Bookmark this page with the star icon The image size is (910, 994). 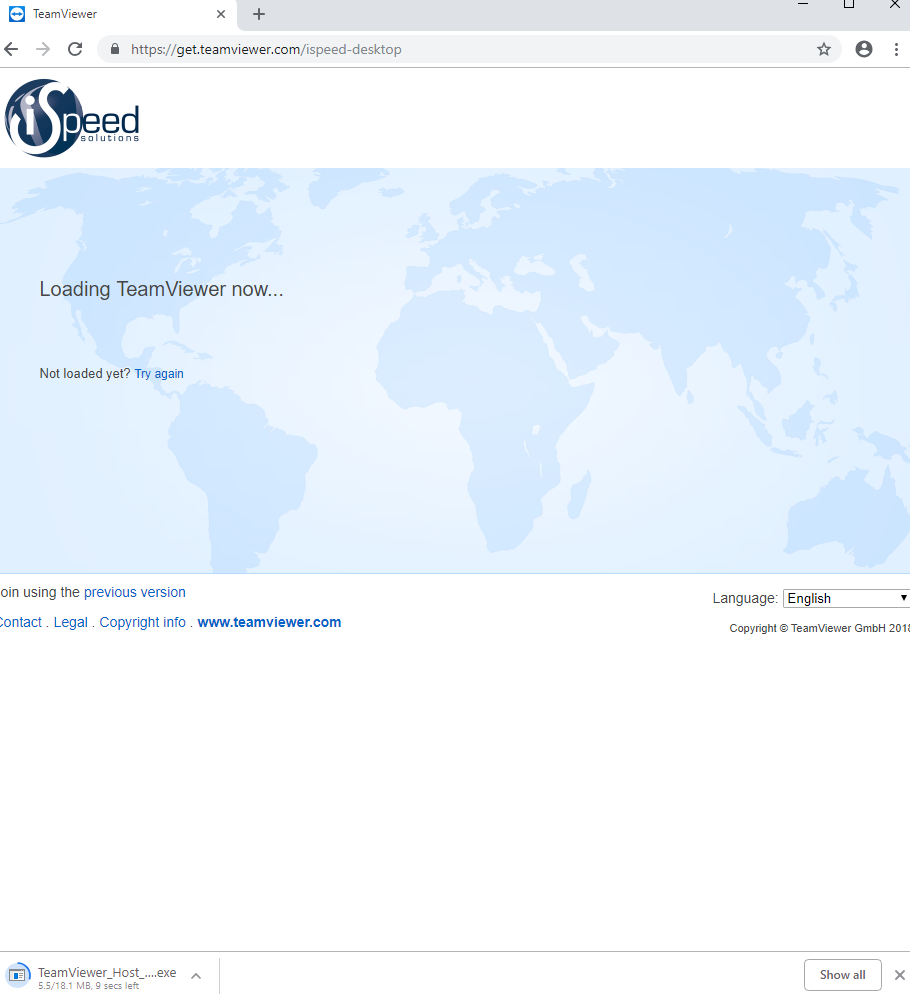pos(823,49)
